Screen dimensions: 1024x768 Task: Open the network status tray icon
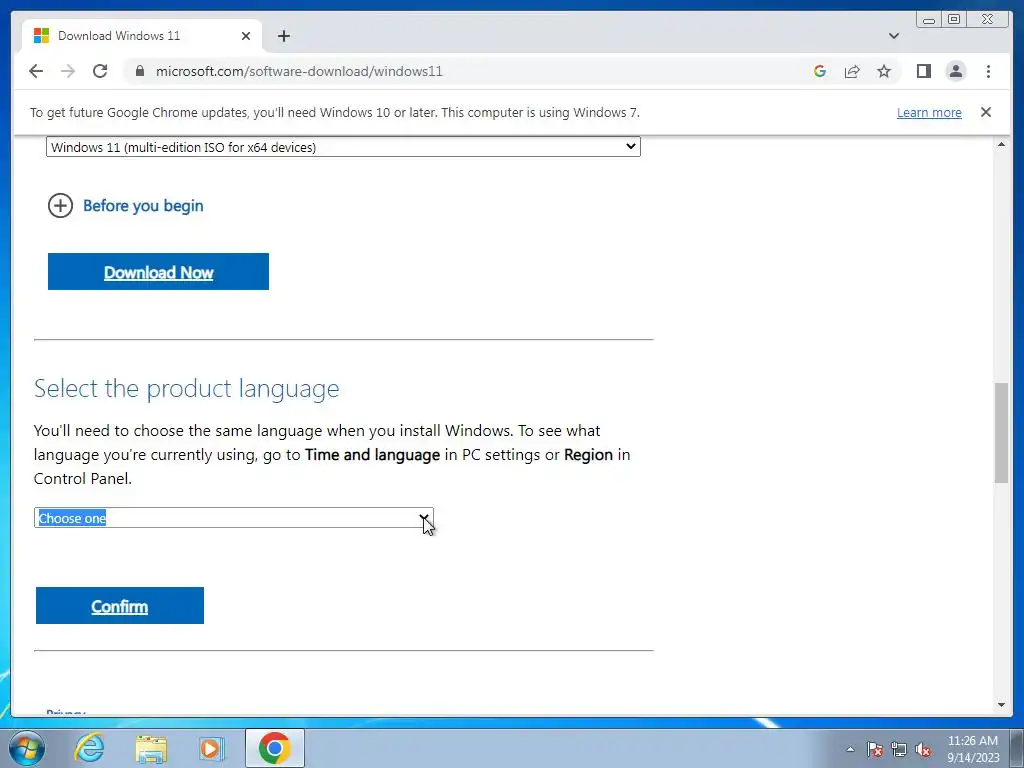pyautogui.click(x=899, y=749)
